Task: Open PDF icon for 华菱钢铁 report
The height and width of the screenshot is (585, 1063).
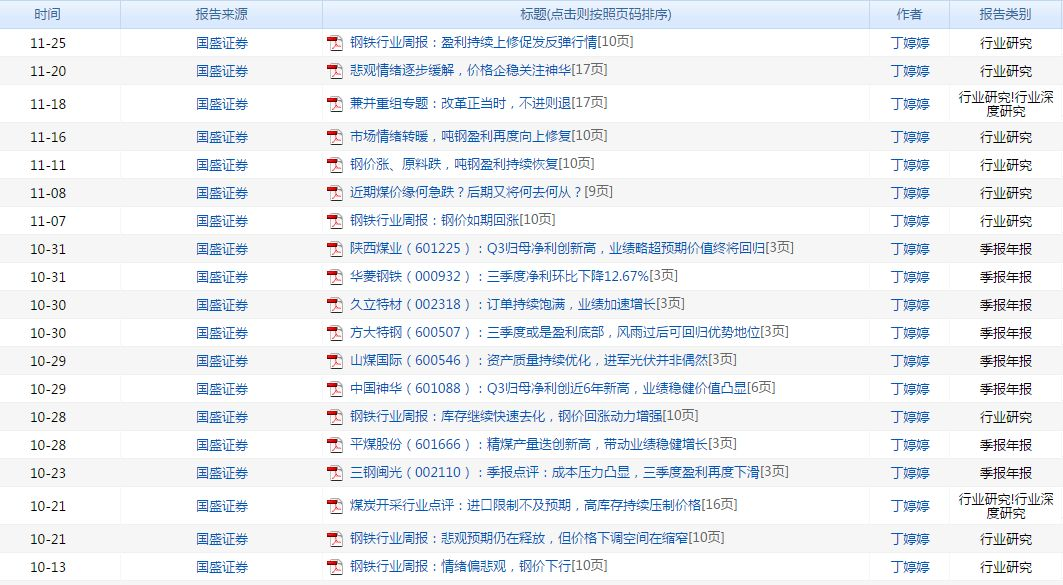Action: (335, 277)
